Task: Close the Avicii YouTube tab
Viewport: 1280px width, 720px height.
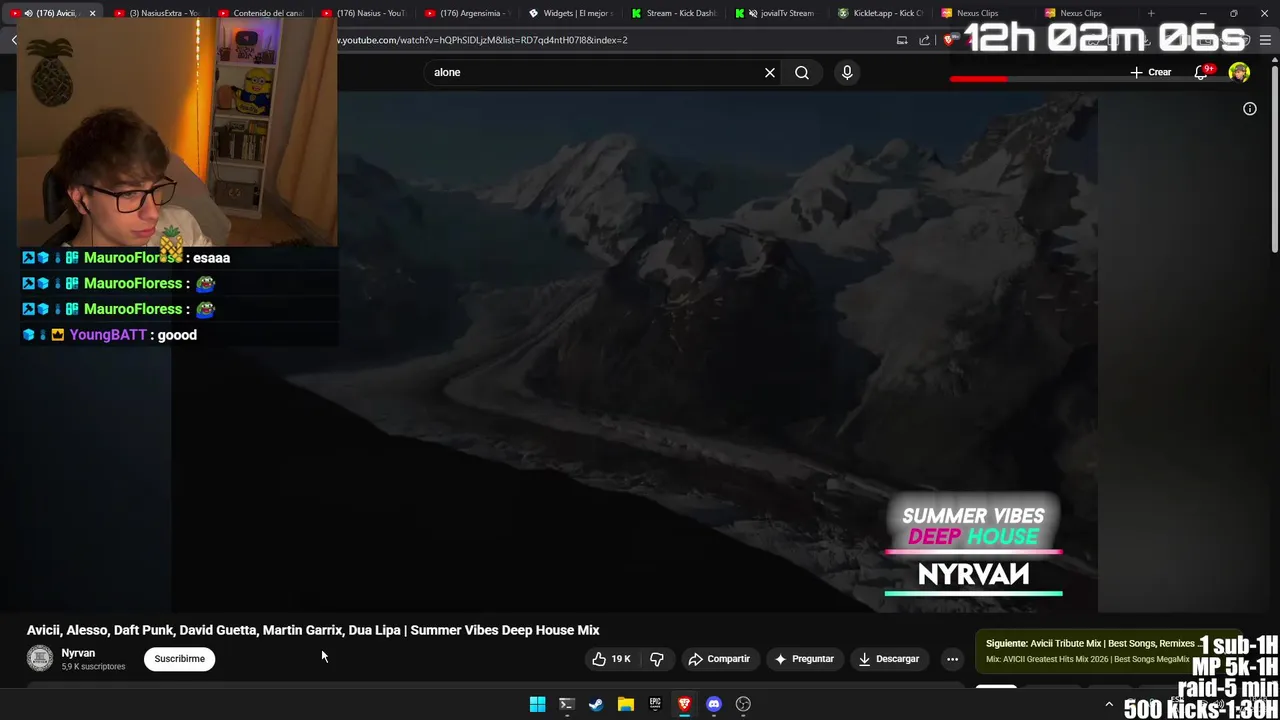Action: pos(92,13)
